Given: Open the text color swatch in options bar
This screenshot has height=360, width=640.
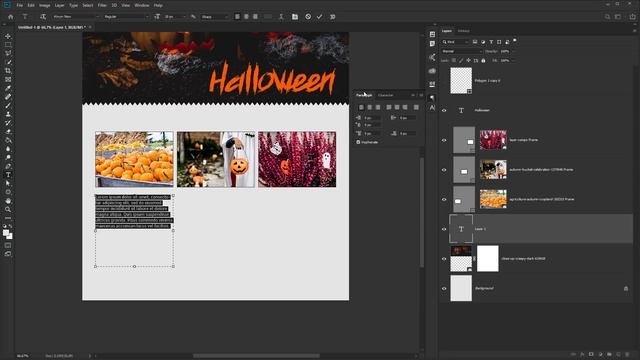Looking at the screenshot, I should click(268, 17).
